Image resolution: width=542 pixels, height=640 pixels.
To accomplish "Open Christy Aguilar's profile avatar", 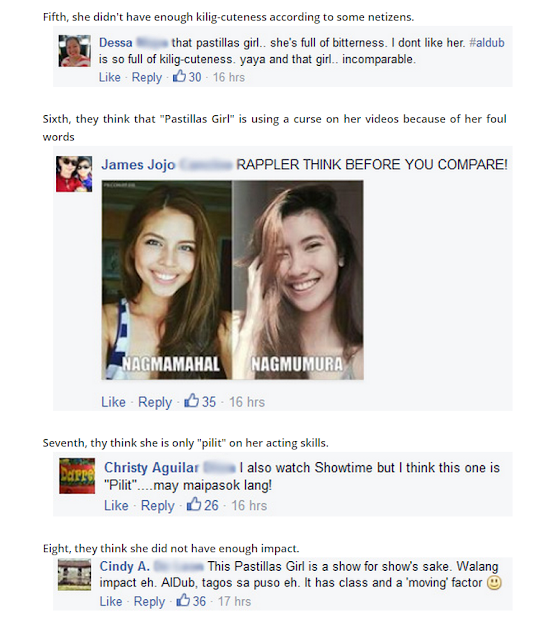I will pos(77,476).
